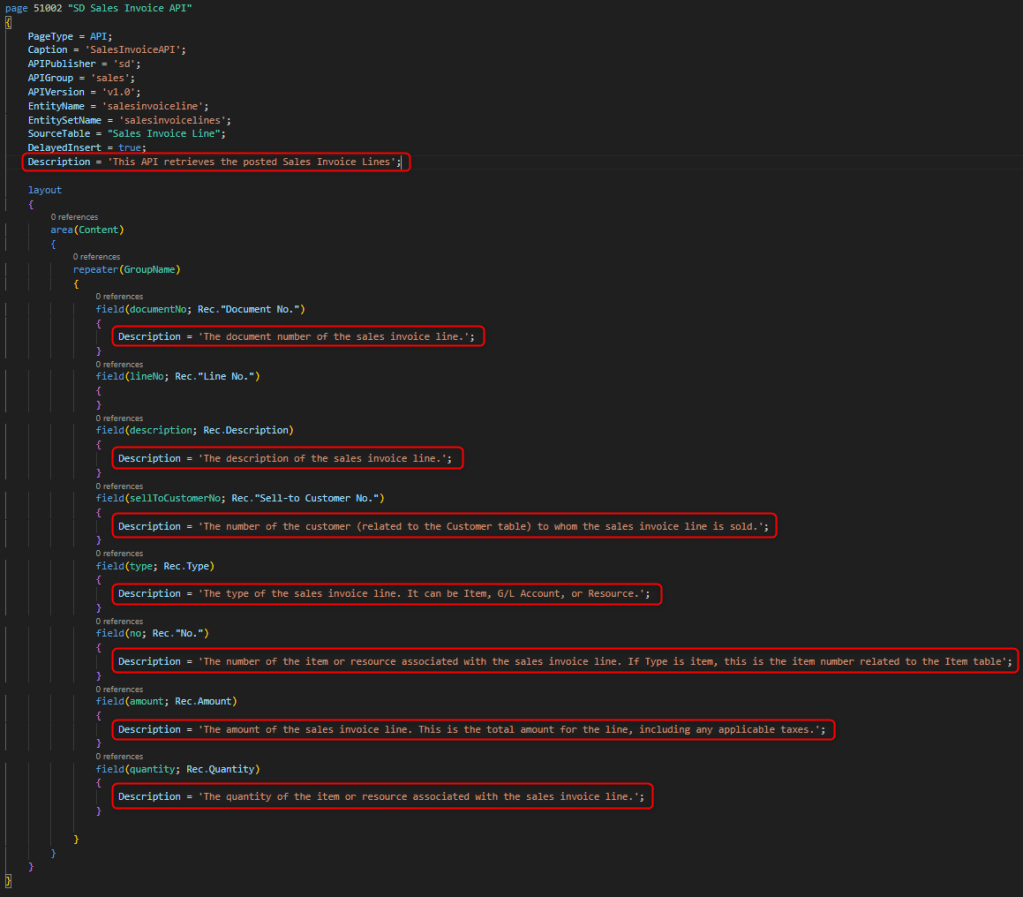
Task: Click the layout keyword
Action: (x=44, y=190)
